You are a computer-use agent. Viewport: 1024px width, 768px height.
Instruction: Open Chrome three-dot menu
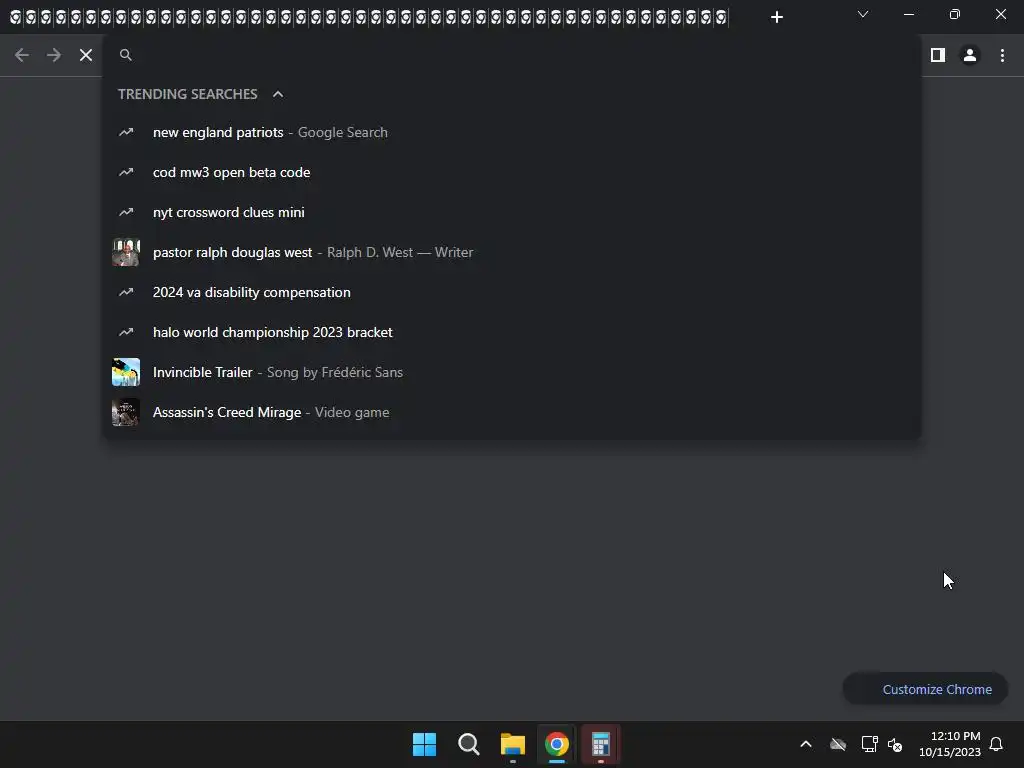tap(1002, 55)
